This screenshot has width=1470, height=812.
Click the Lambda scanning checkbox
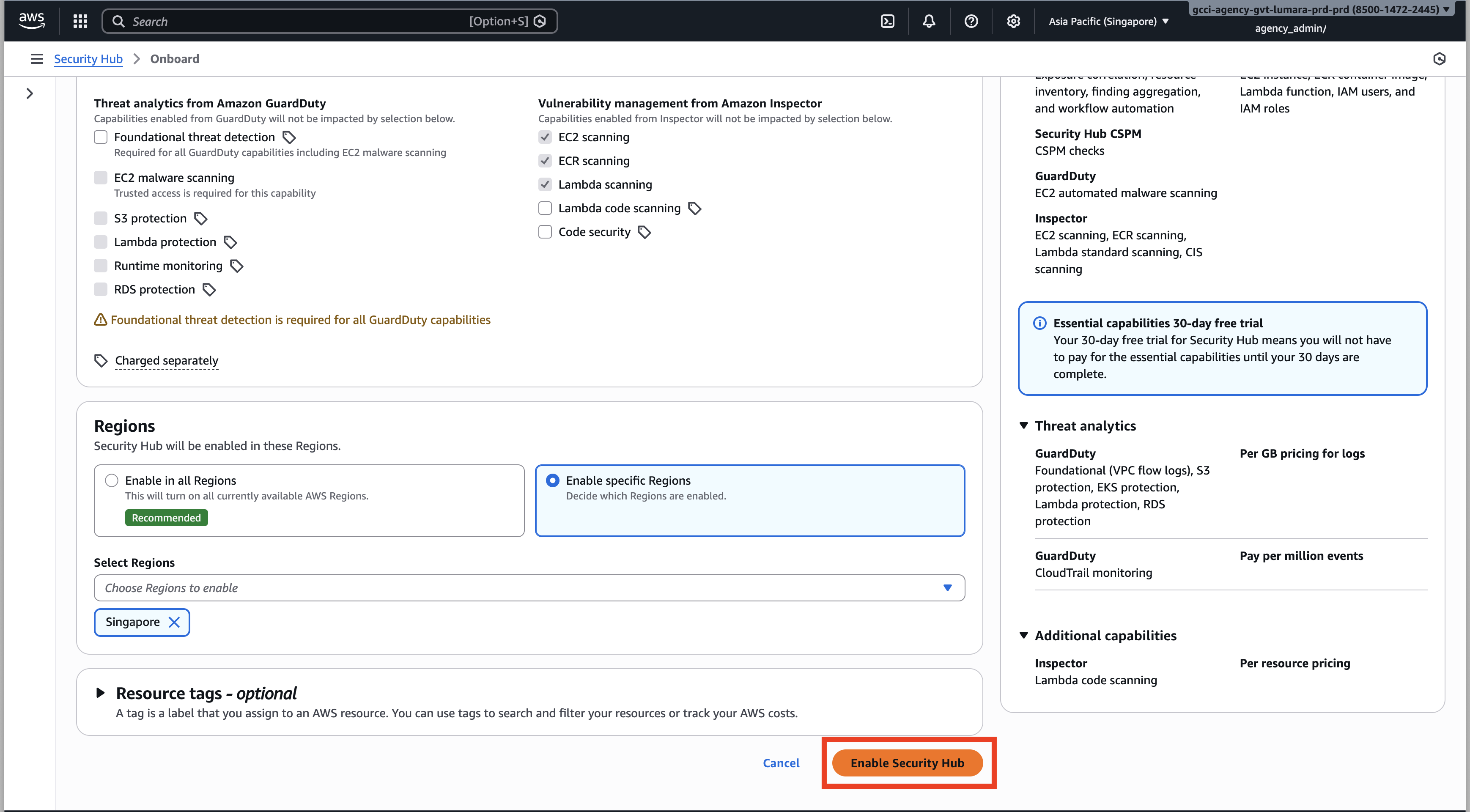click(x=545, y=184)
